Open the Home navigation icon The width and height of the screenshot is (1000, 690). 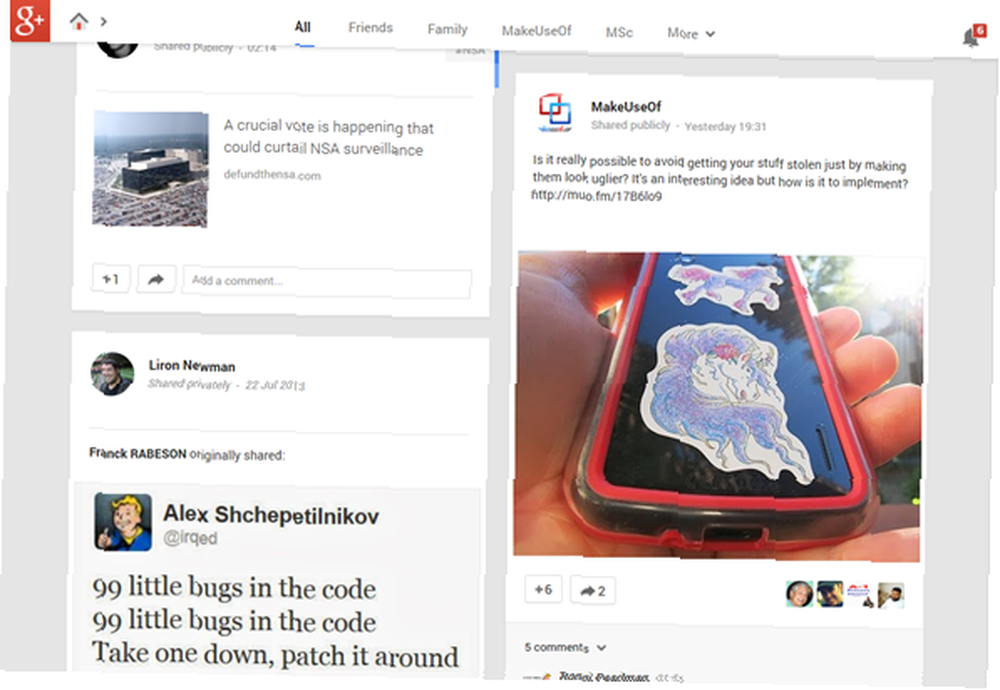pyautogui.click(x=78, y=22)
